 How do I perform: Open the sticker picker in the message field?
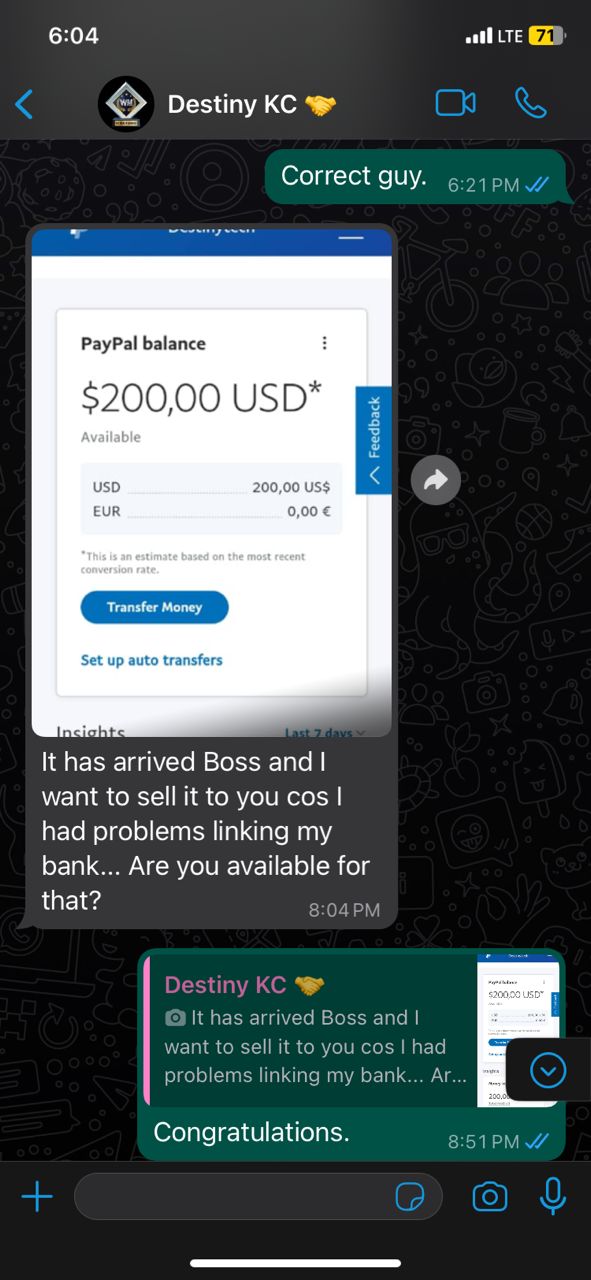point(411,1197)
